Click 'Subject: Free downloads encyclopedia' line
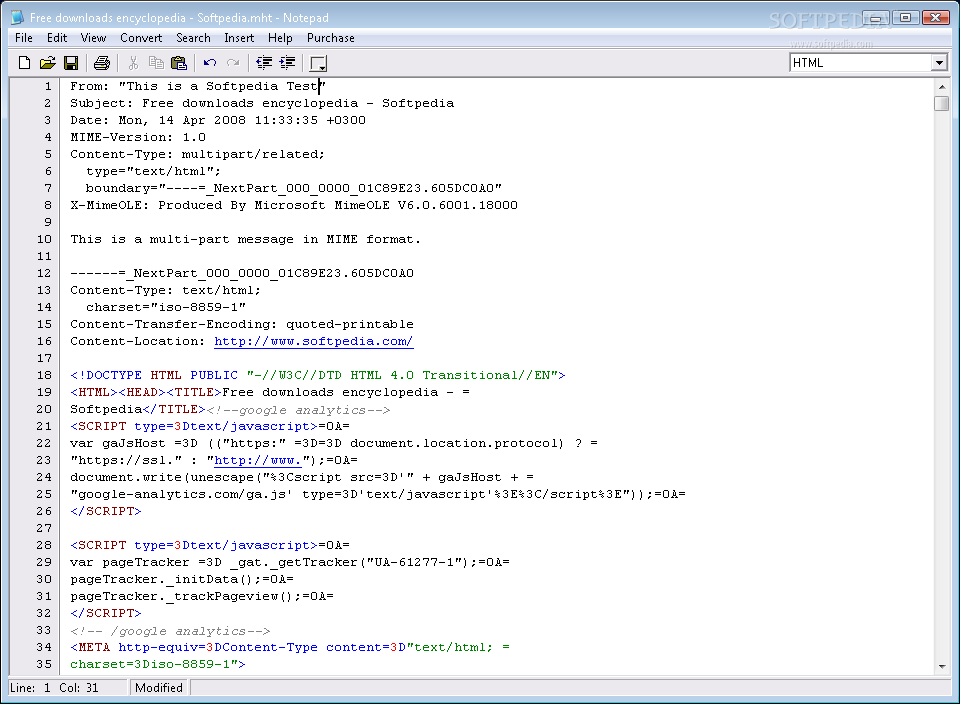 point(262,103)
